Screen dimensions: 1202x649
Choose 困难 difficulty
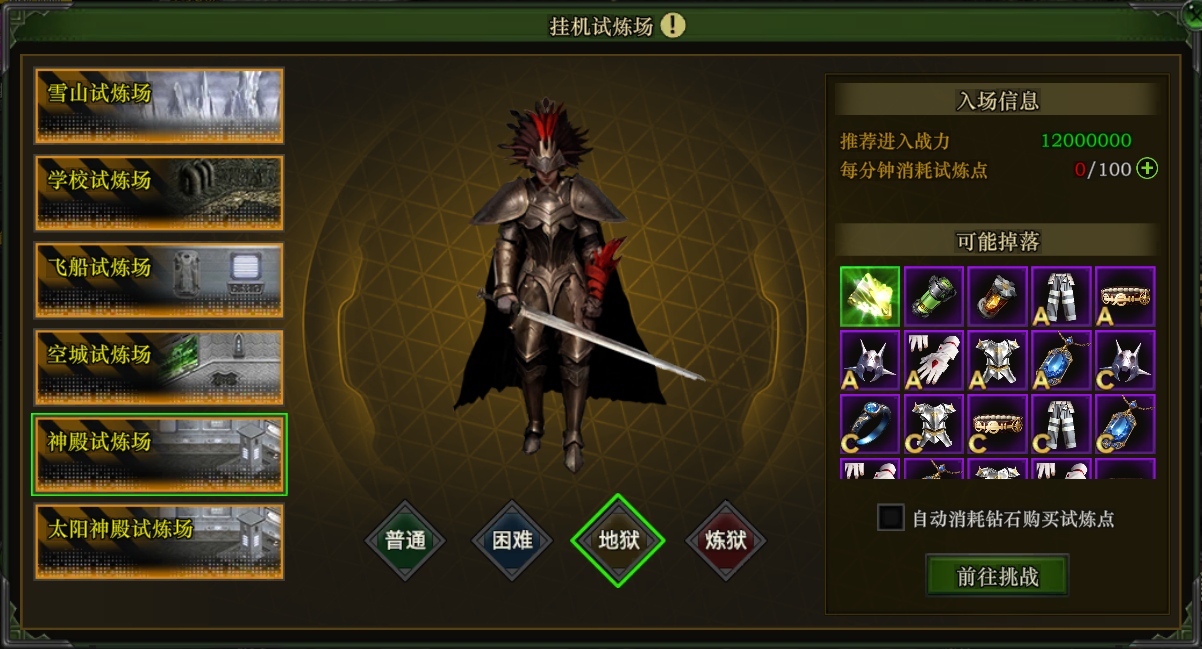[x=512, y=541]
